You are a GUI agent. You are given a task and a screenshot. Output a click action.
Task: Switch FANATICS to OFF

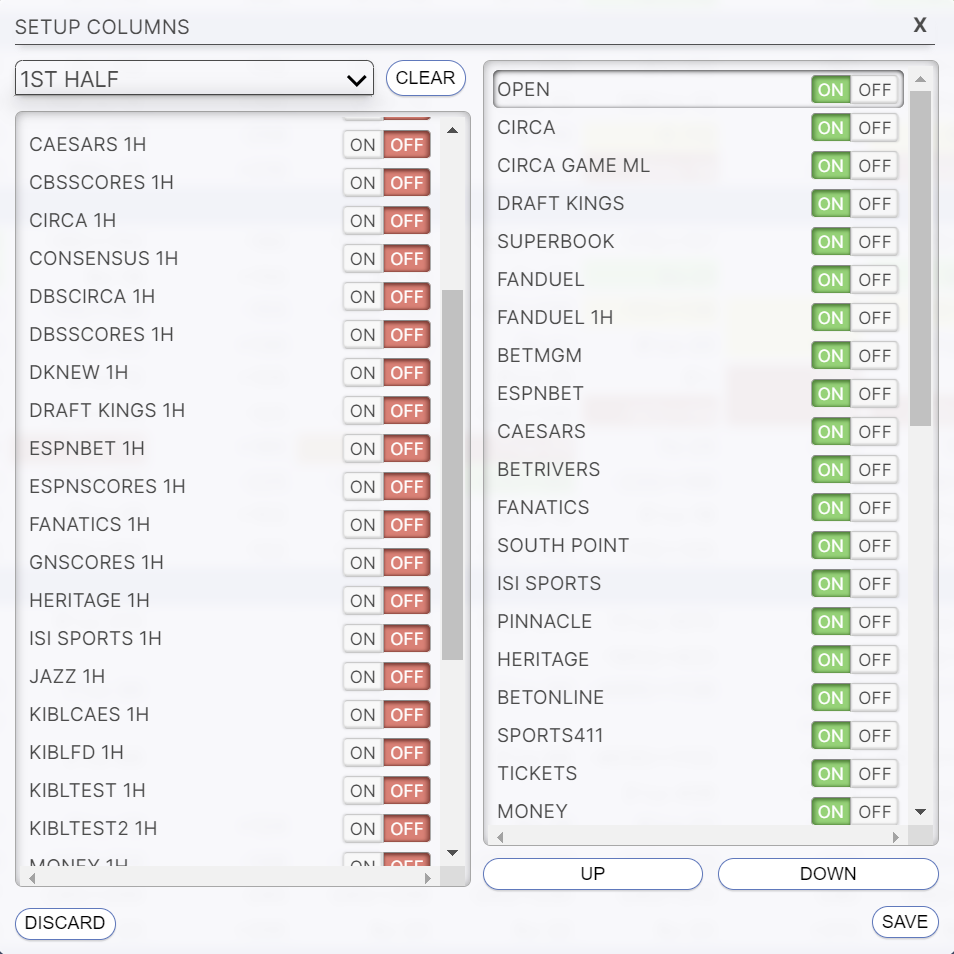[874, 508]
